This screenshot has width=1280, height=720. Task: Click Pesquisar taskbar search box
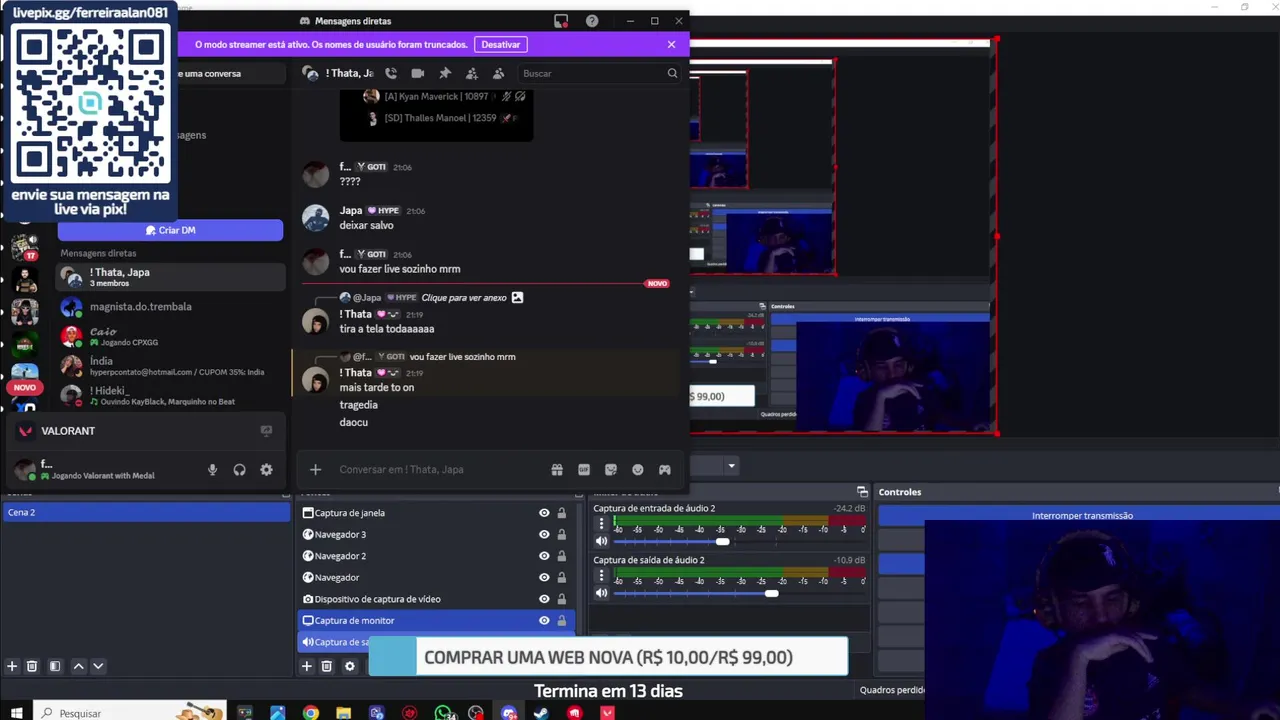coord(130,713)
